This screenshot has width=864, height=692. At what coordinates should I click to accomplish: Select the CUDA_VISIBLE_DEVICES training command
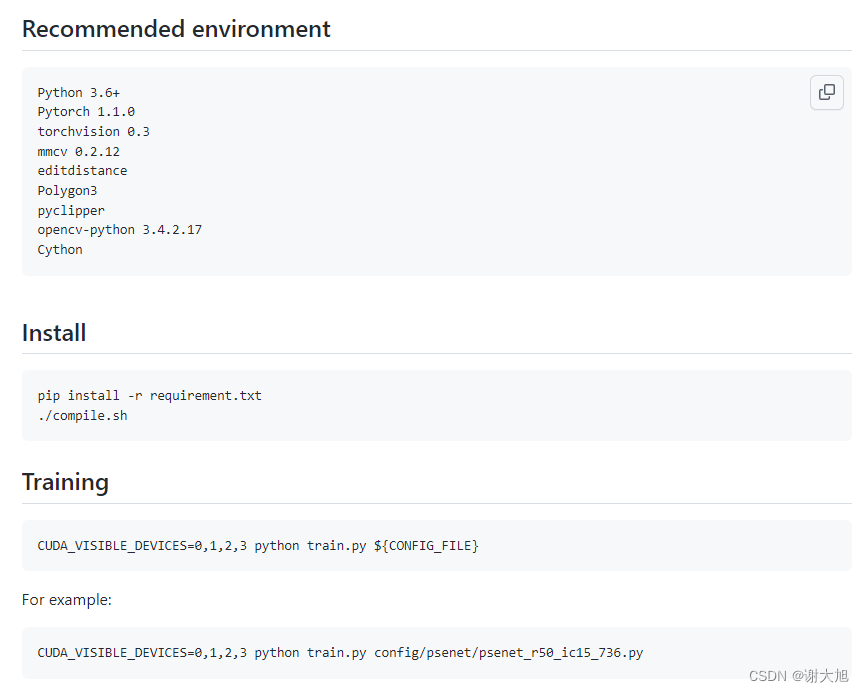pyautogui.click(x=258, y=545)
